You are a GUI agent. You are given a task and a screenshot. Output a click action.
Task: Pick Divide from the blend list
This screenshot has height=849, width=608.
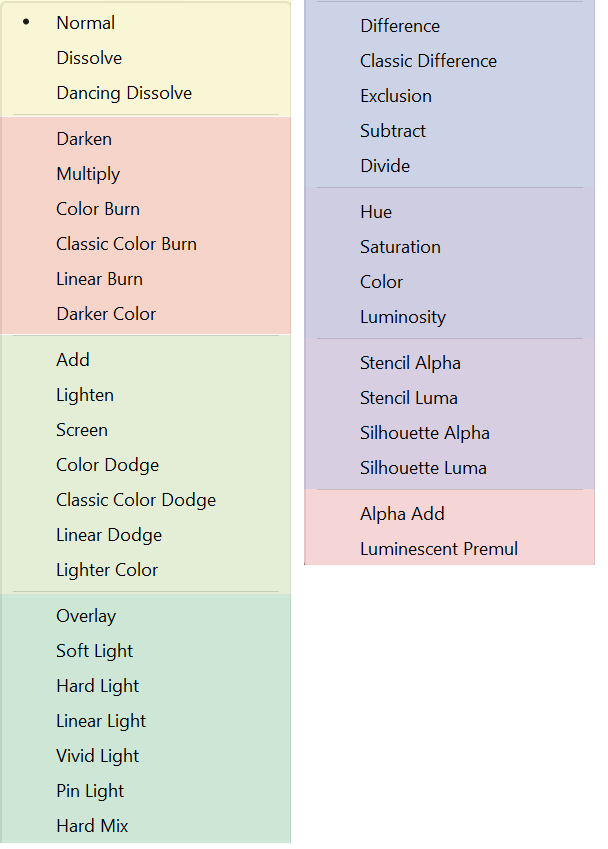[x=385, y=166]
